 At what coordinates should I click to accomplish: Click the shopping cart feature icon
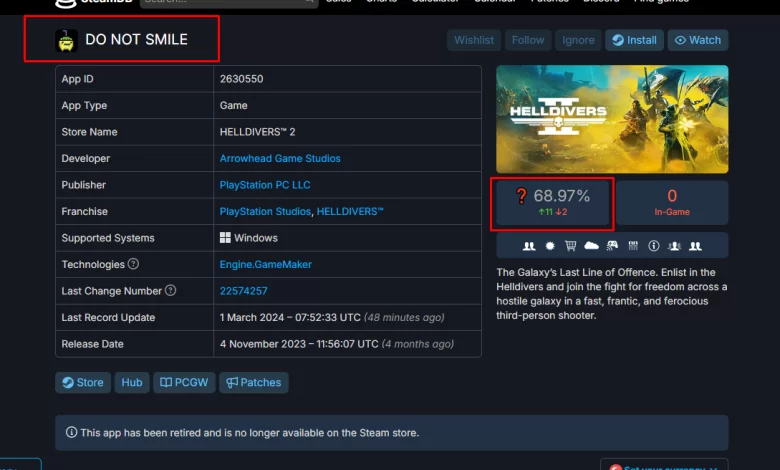pos(570,246)
